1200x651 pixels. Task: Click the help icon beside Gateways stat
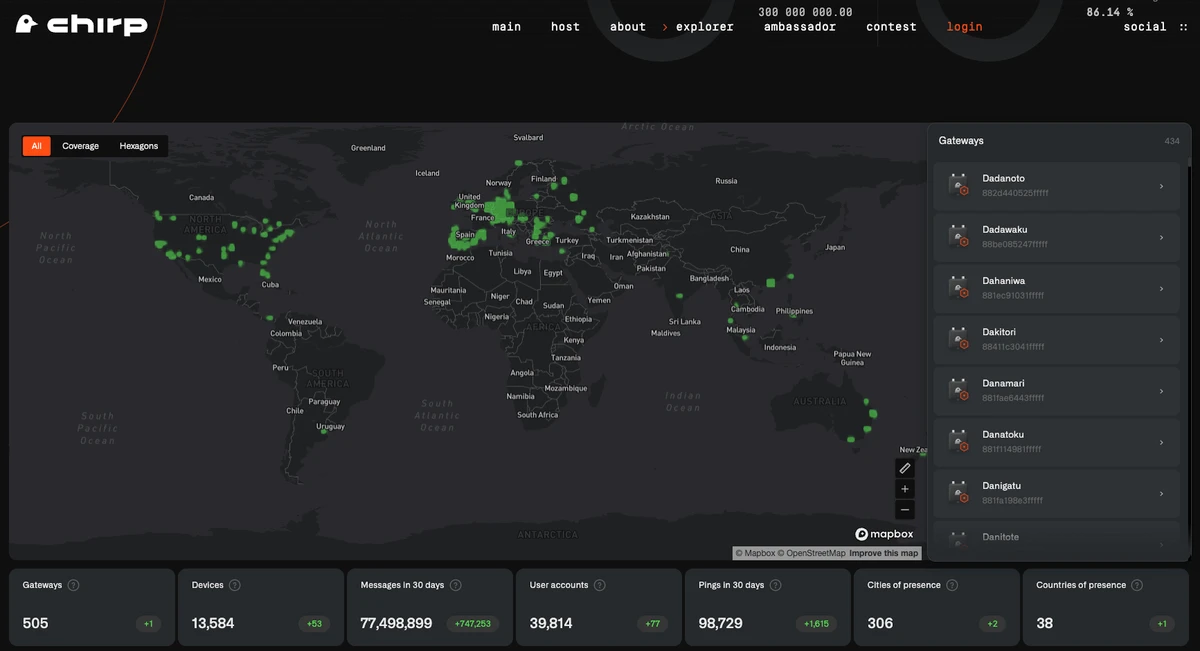[x=73, y=585]
